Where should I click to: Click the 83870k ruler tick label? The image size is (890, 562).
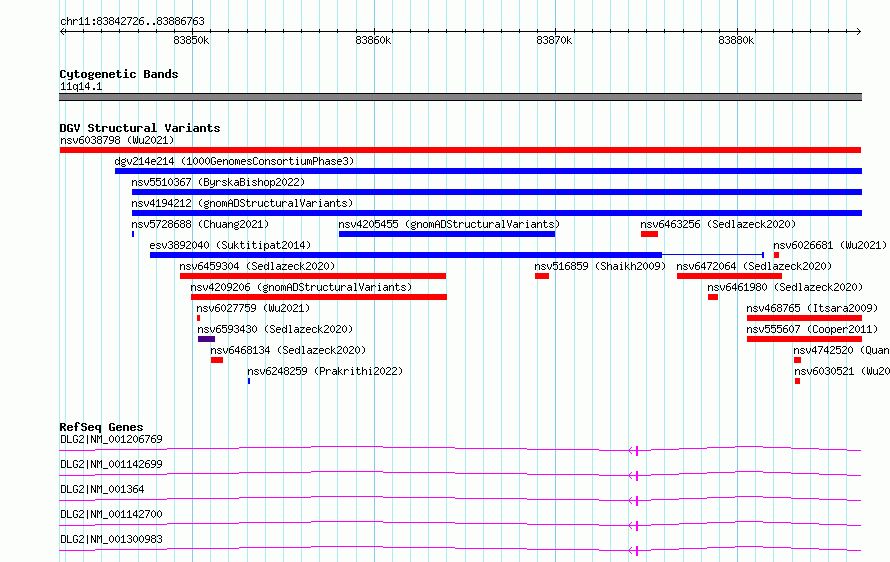555,40
